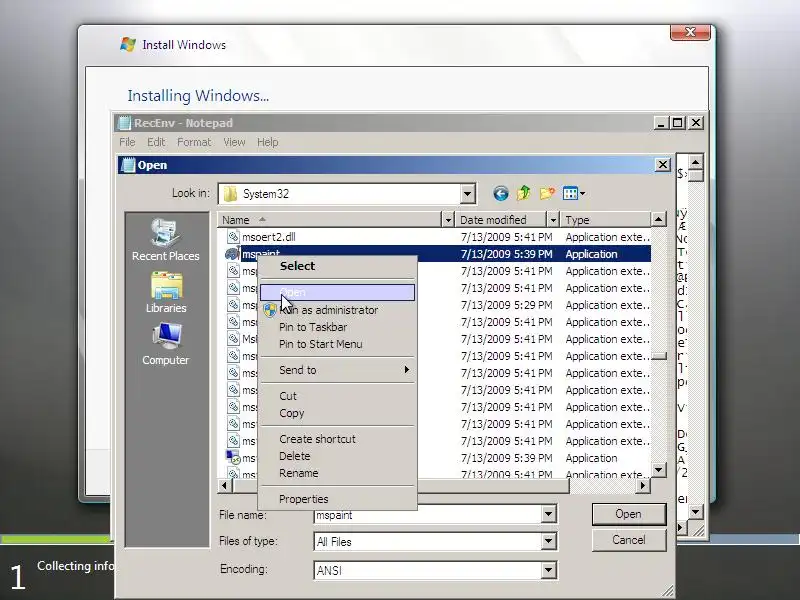Viewport: 800px width, 600px height.
Task: Expand the Send to submenu arrow
Action: click(x=407, y=369)
